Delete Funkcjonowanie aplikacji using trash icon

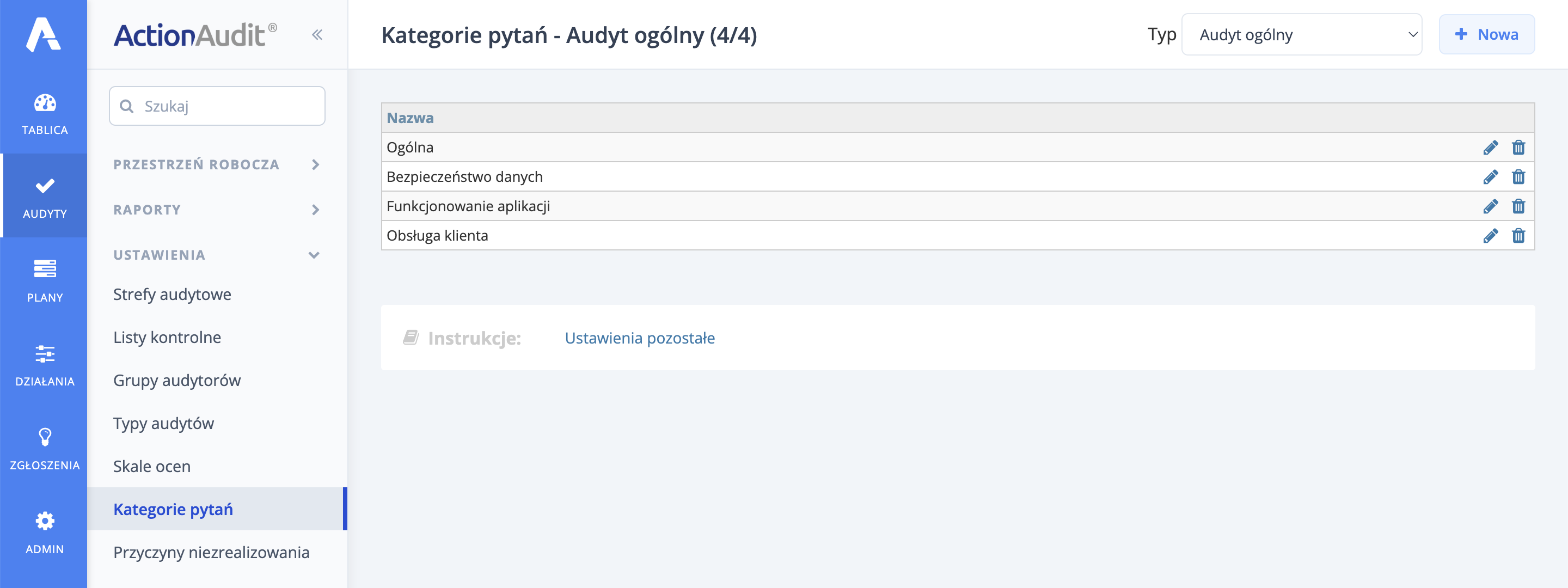coord(1518,206)
